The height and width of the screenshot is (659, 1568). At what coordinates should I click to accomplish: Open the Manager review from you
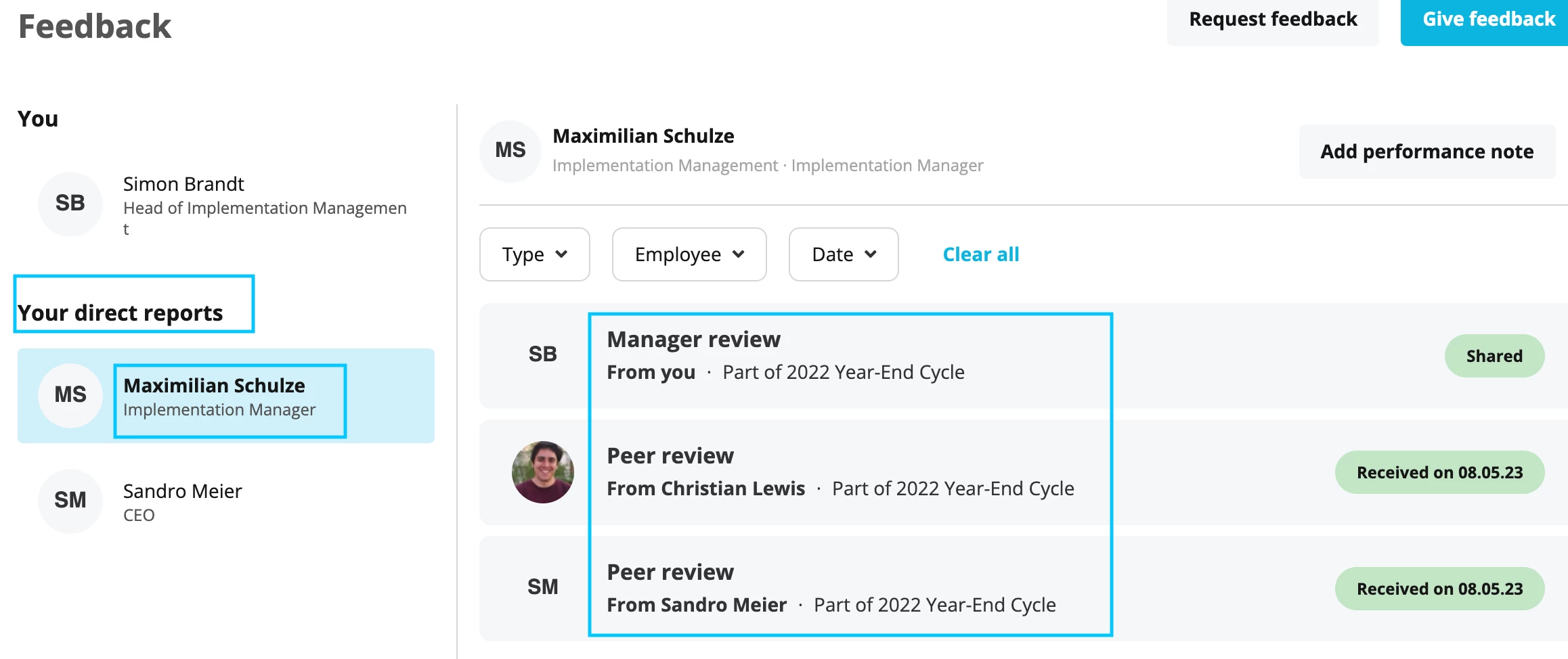pyautogui.click(x=1024, y=356)
